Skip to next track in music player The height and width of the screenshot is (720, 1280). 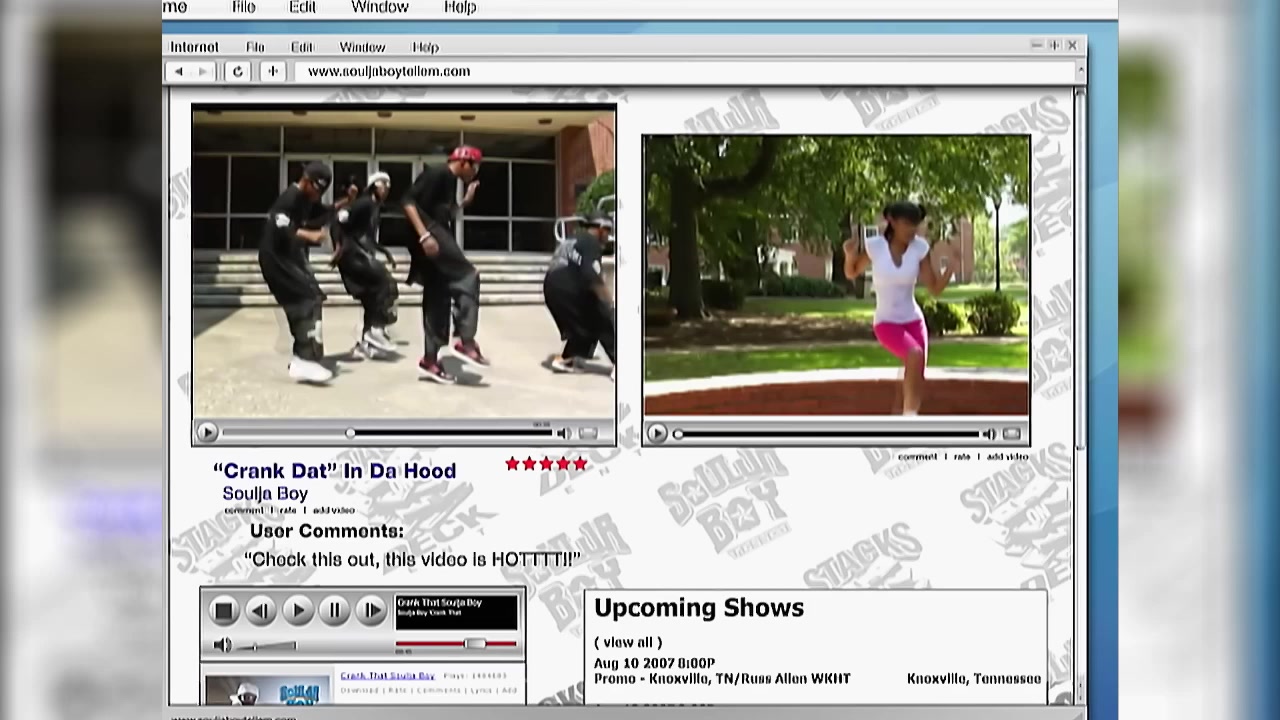371,610
